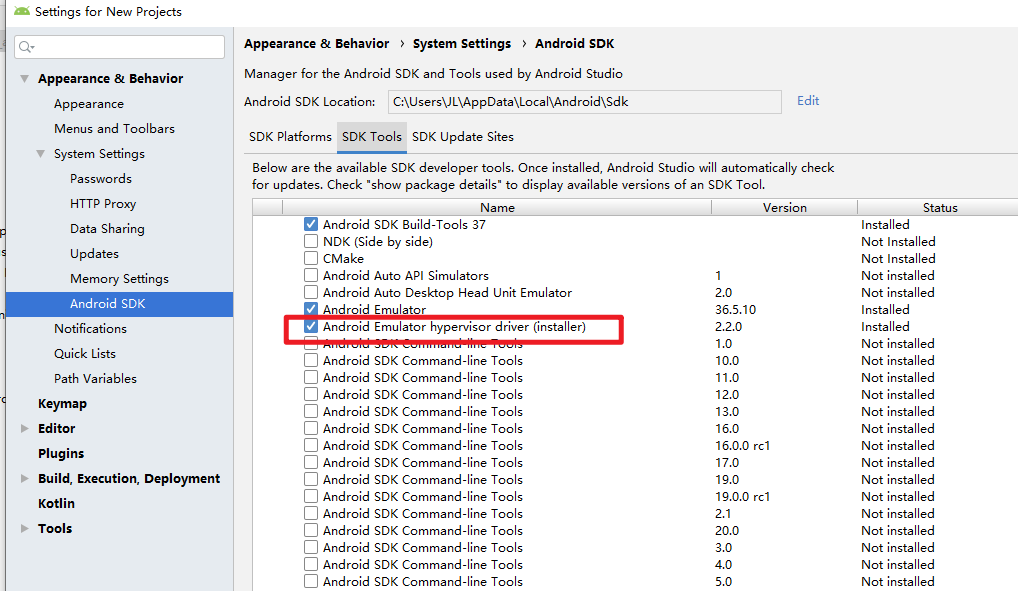Viewport: 1018px width, 591px height.
Task: Expand Build, Execution, Deployment section
Action: [25, 479]
